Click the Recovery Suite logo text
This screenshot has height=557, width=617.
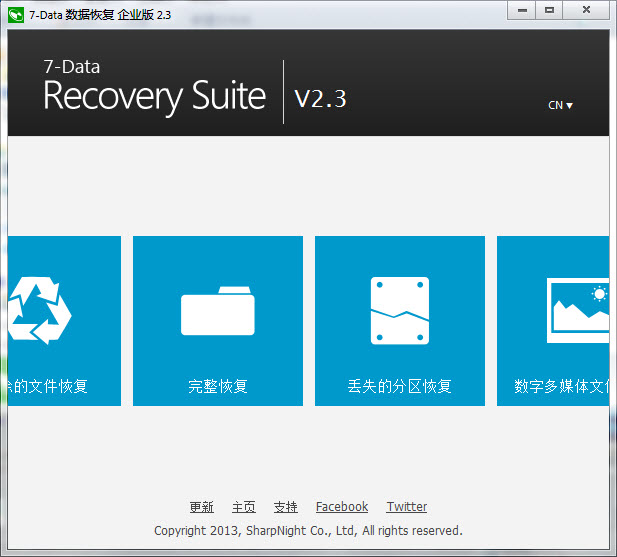click(x=154, y=96)
